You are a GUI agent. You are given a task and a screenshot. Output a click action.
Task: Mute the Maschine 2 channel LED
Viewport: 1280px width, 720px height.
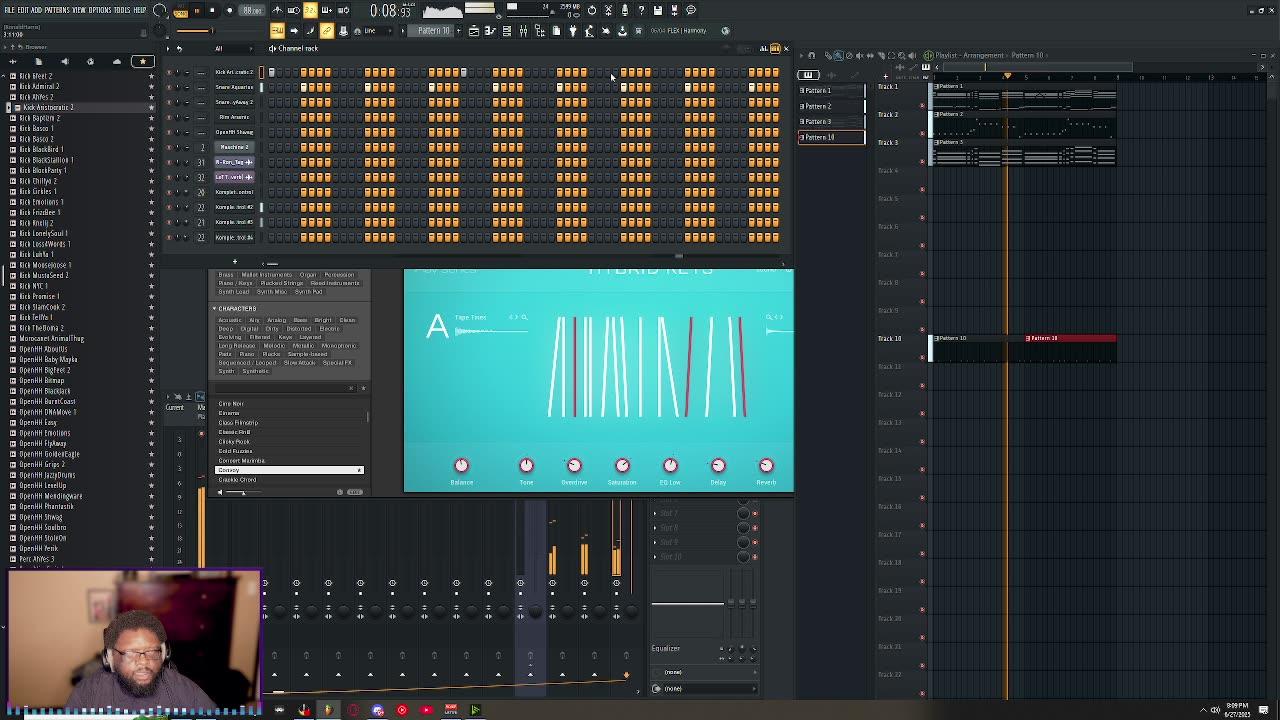click(x=169, y=147)
